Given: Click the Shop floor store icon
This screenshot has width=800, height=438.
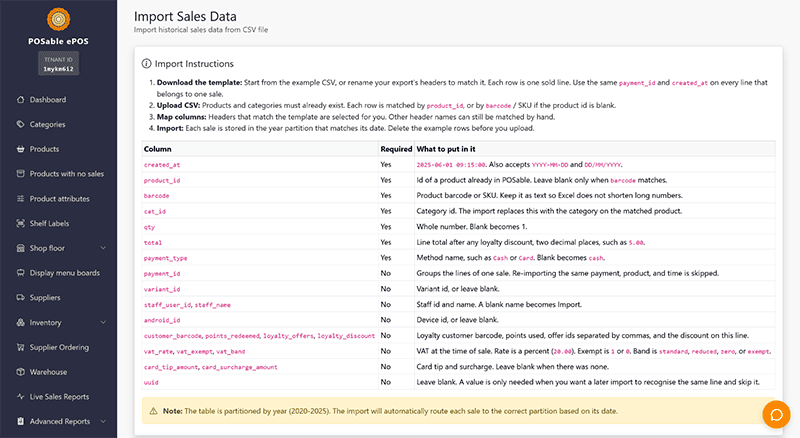Looking at the screenshot, I should 20,248.
